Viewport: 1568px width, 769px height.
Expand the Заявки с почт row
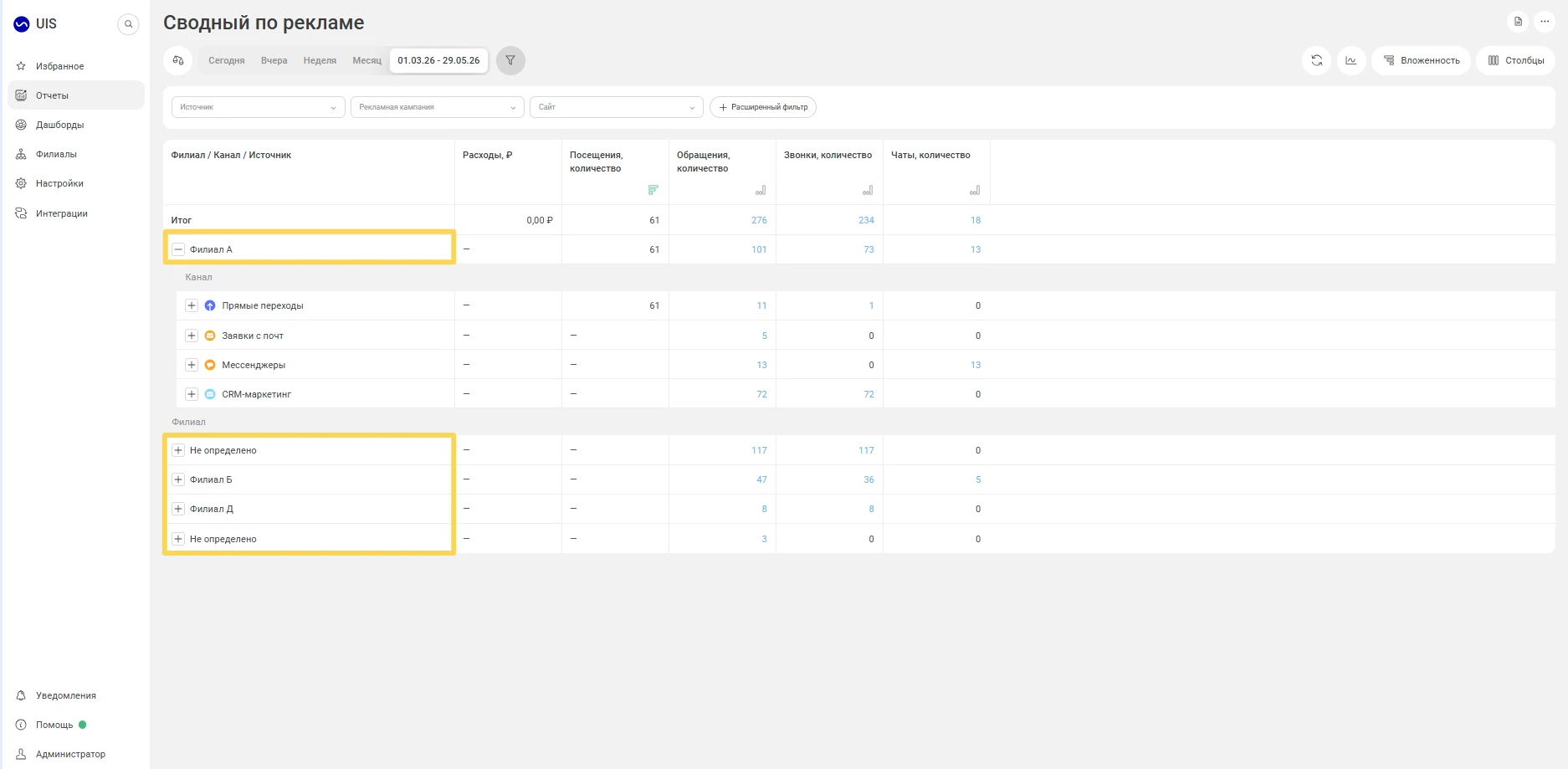pos(192,336)
